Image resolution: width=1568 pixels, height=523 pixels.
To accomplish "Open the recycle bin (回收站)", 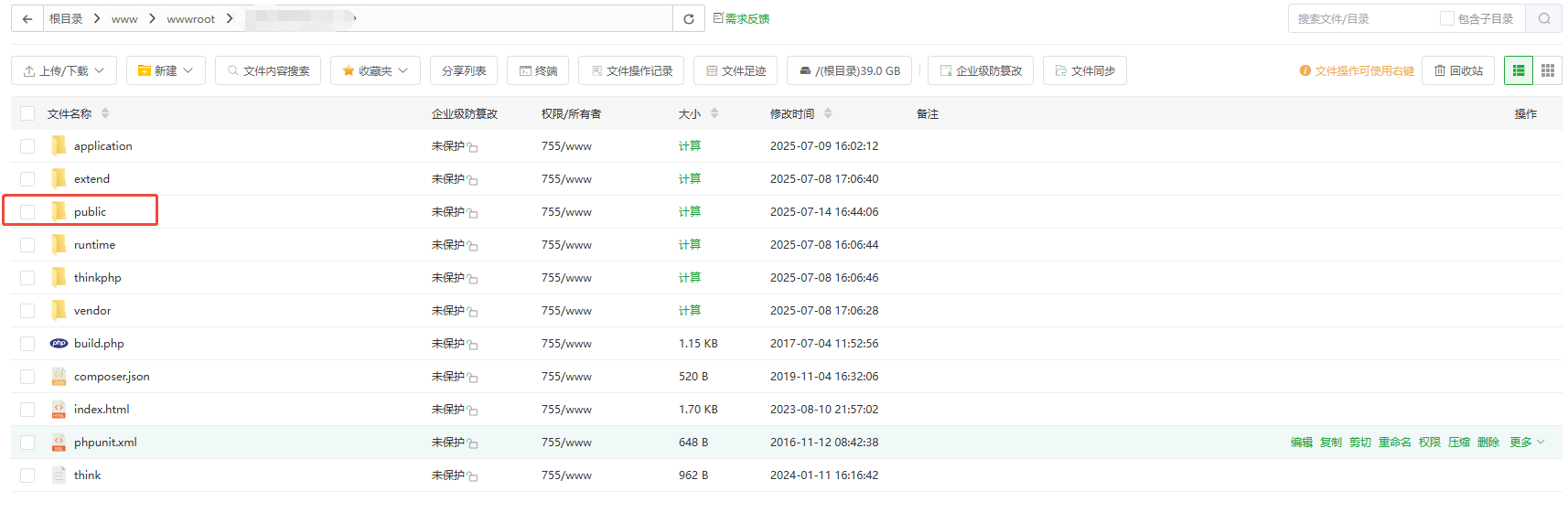I will 1458,70.
